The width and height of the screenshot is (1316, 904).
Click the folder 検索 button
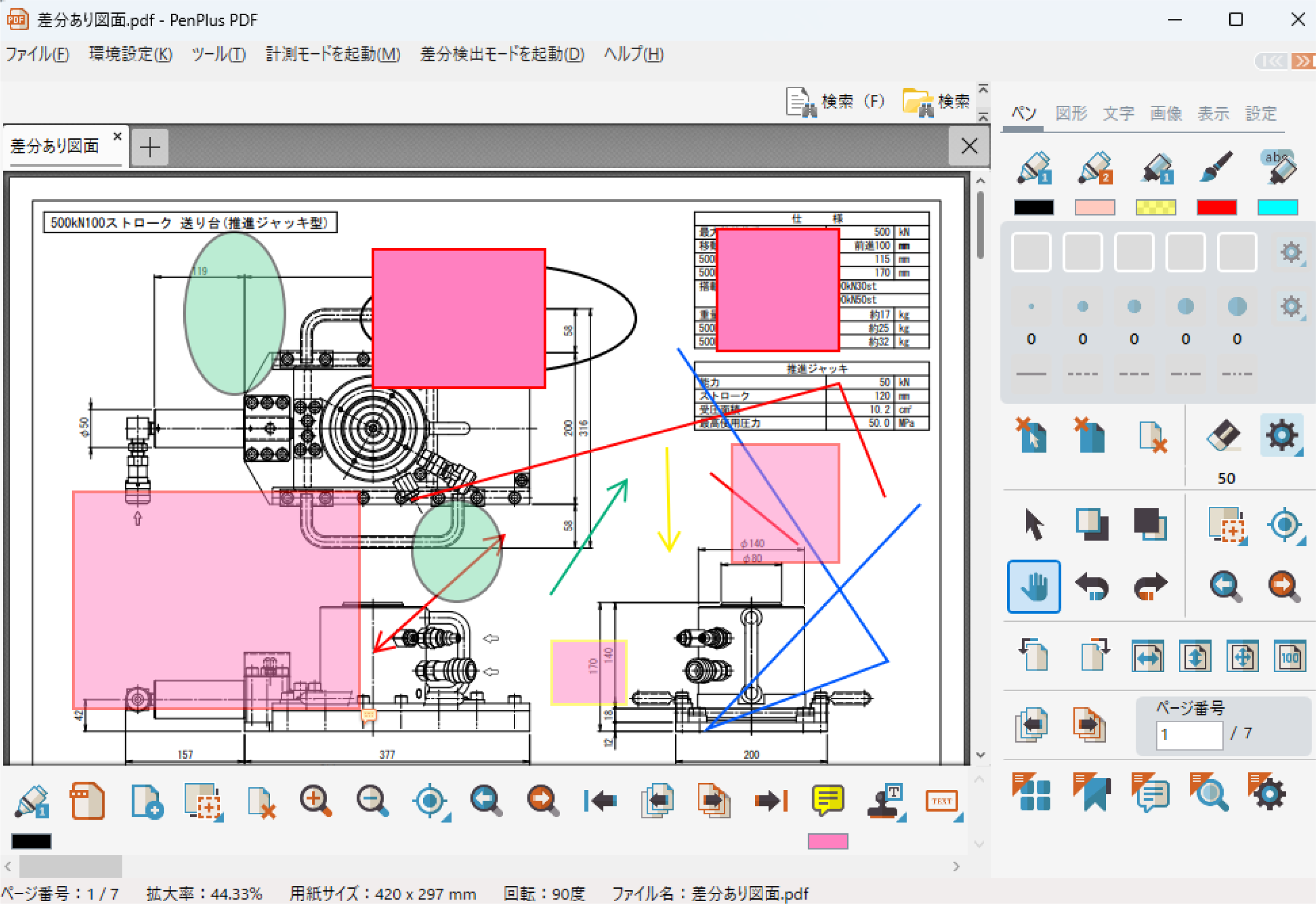click(936, 101)
